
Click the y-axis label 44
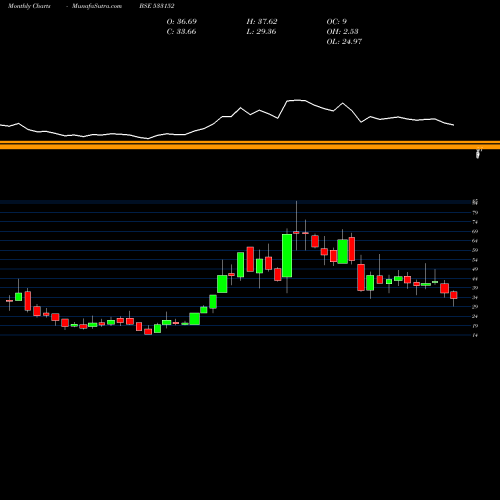(x=475, y=278)
